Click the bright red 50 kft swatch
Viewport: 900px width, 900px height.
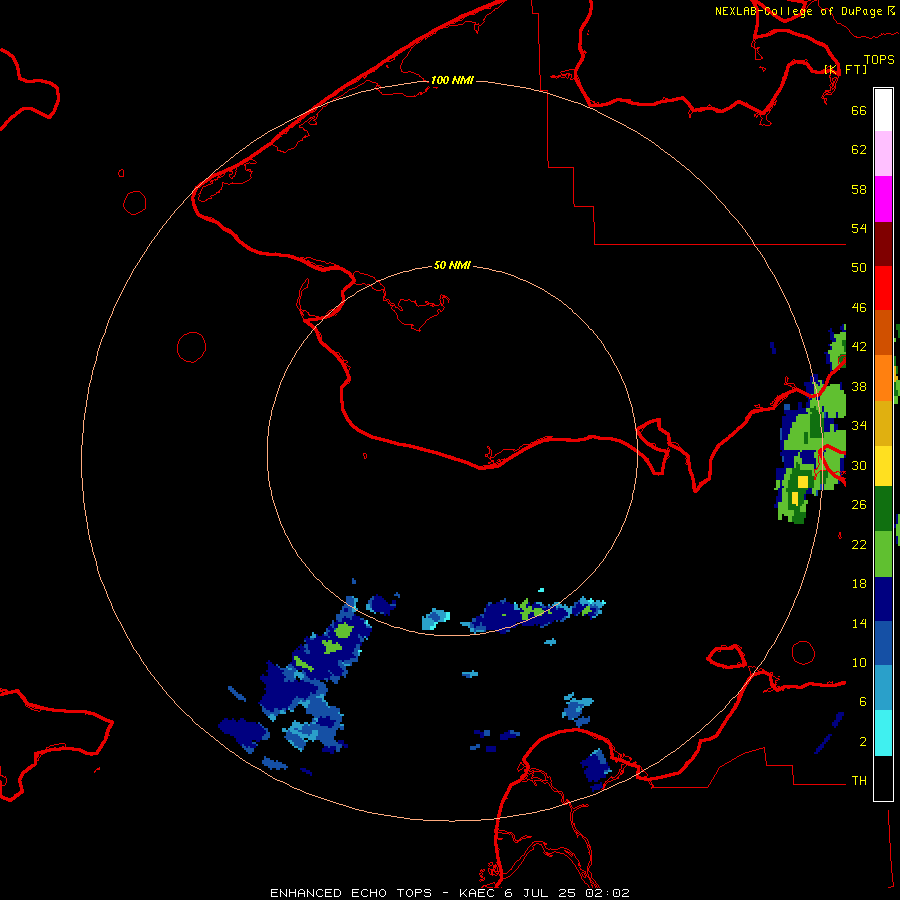[883, 288]
